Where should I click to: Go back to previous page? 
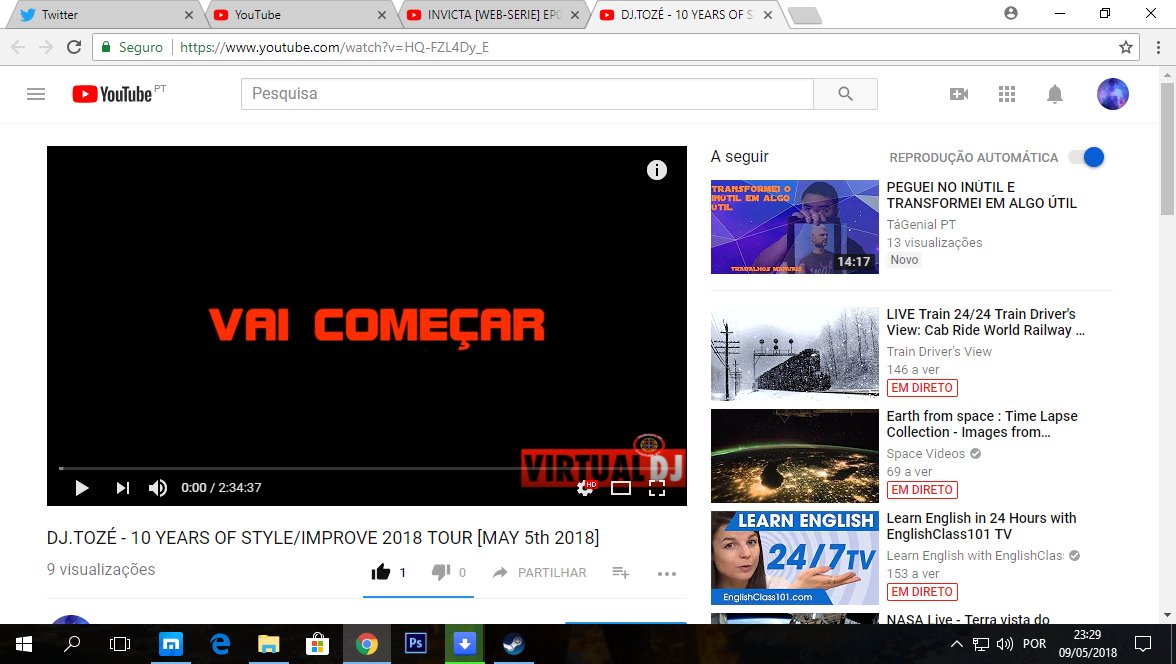(18, 47)
